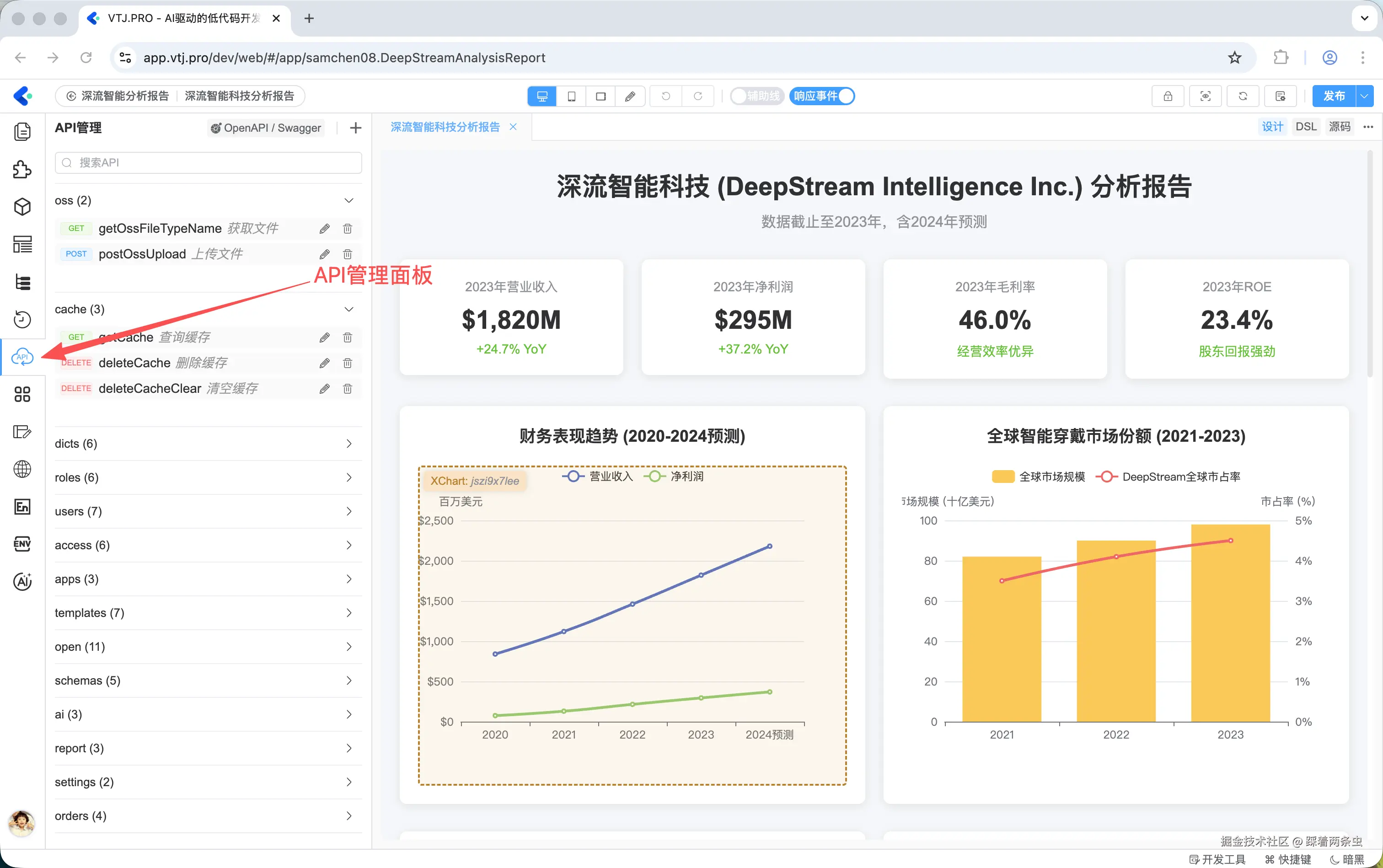Toggle the 响应事件 switch off

point(822,96)
